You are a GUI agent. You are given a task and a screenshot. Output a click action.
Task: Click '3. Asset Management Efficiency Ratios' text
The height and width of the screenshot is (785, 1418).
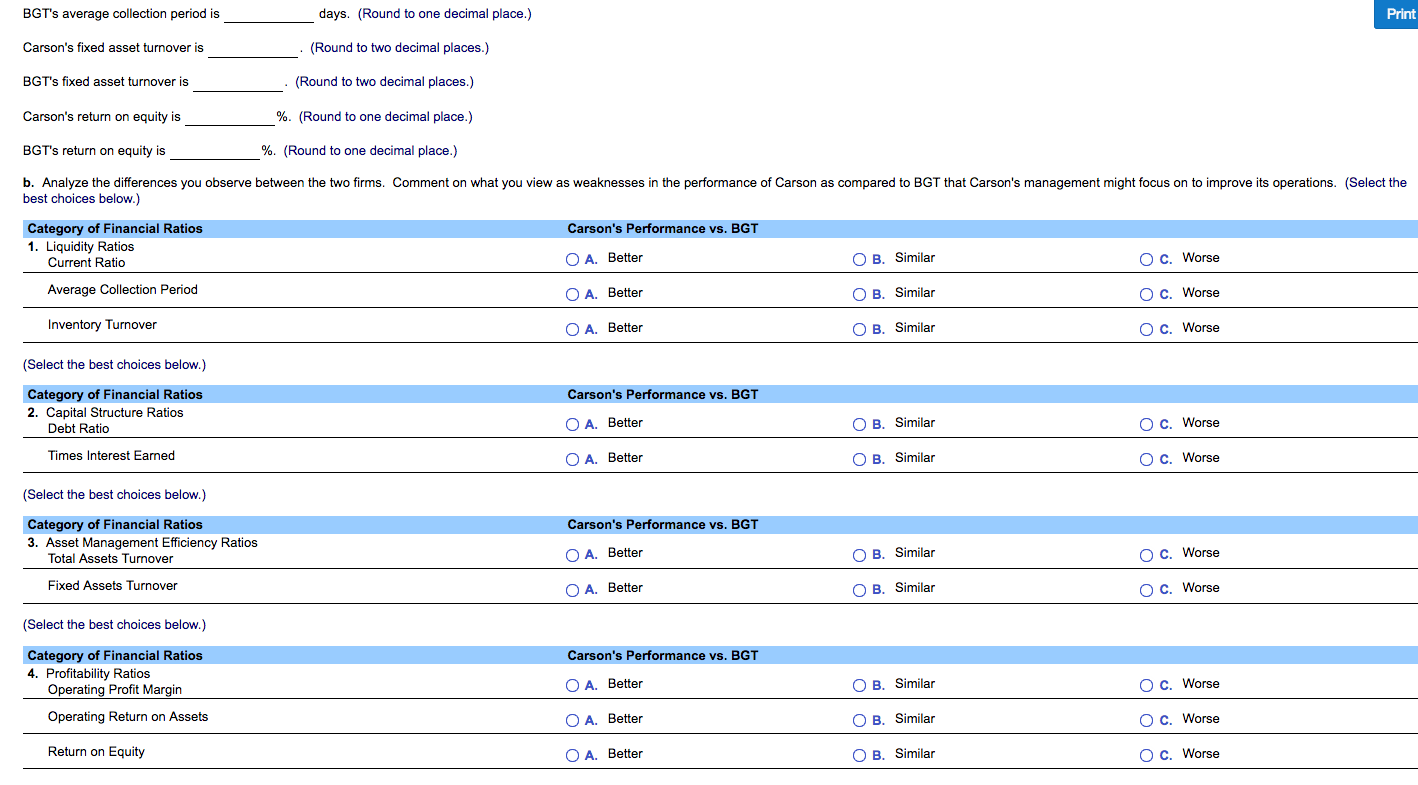point(143,543)
